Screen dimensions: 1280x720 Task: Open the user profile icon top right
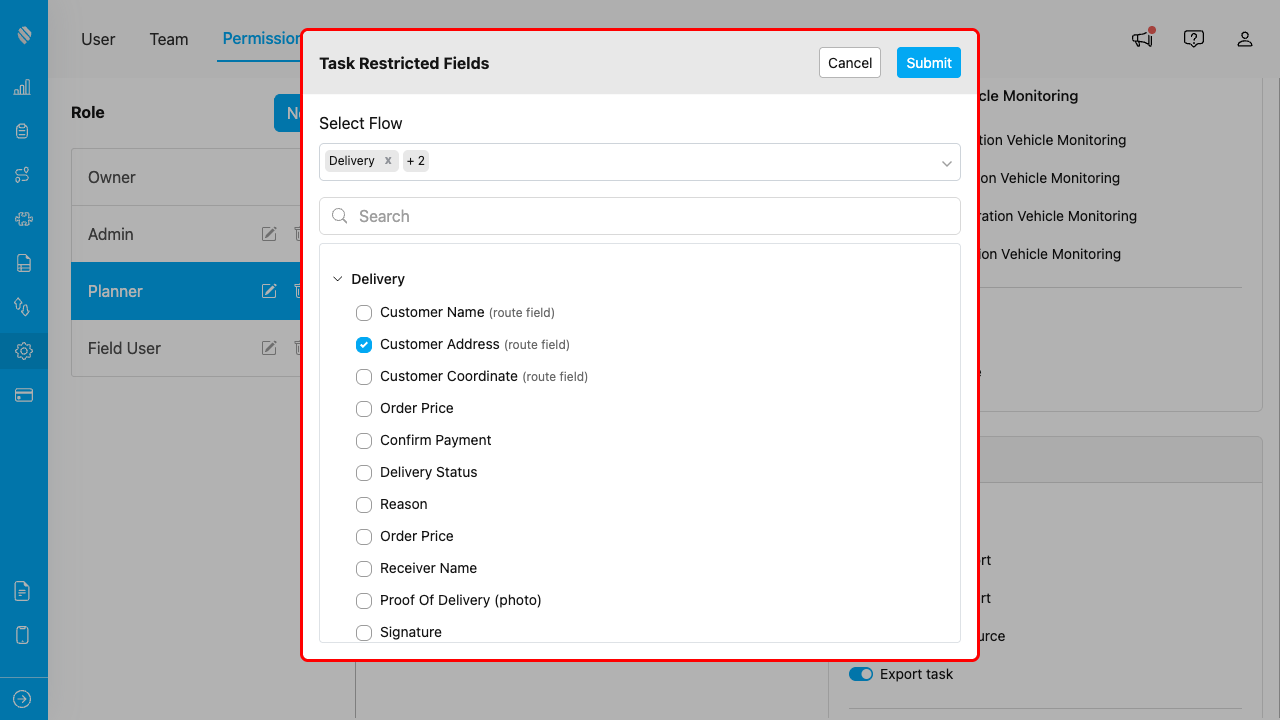point(1245,38)
